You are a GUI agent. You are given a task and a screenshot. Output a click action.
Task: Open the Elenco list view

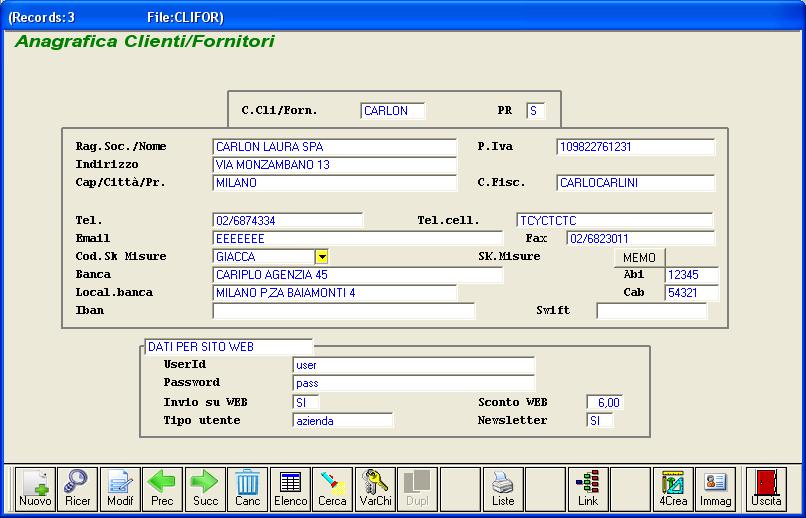pos(290,488)
